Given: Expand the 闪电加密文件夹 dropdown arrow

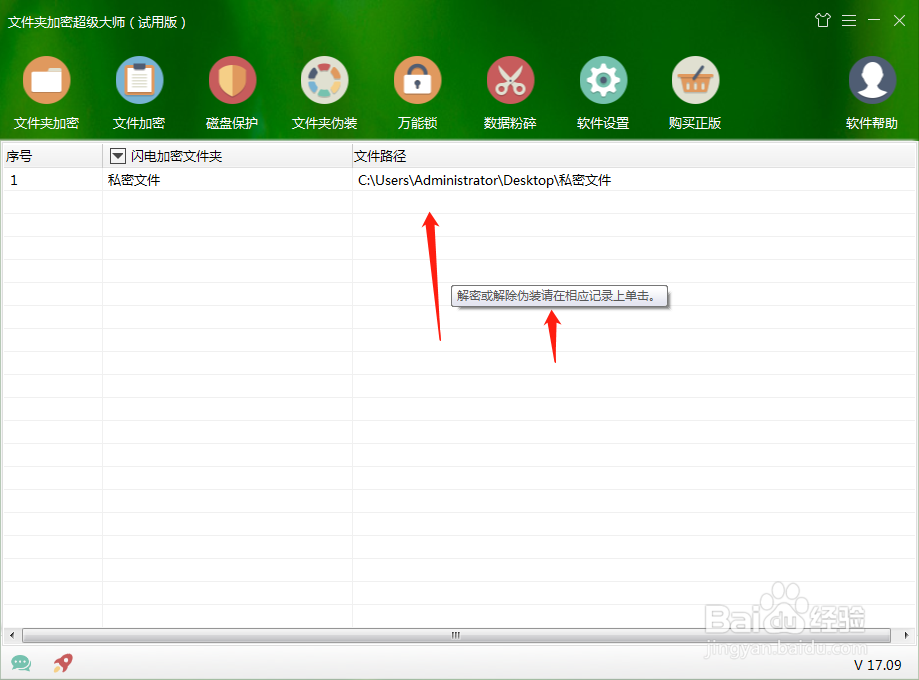Looking at the screenshot, I should click(118, 156).
